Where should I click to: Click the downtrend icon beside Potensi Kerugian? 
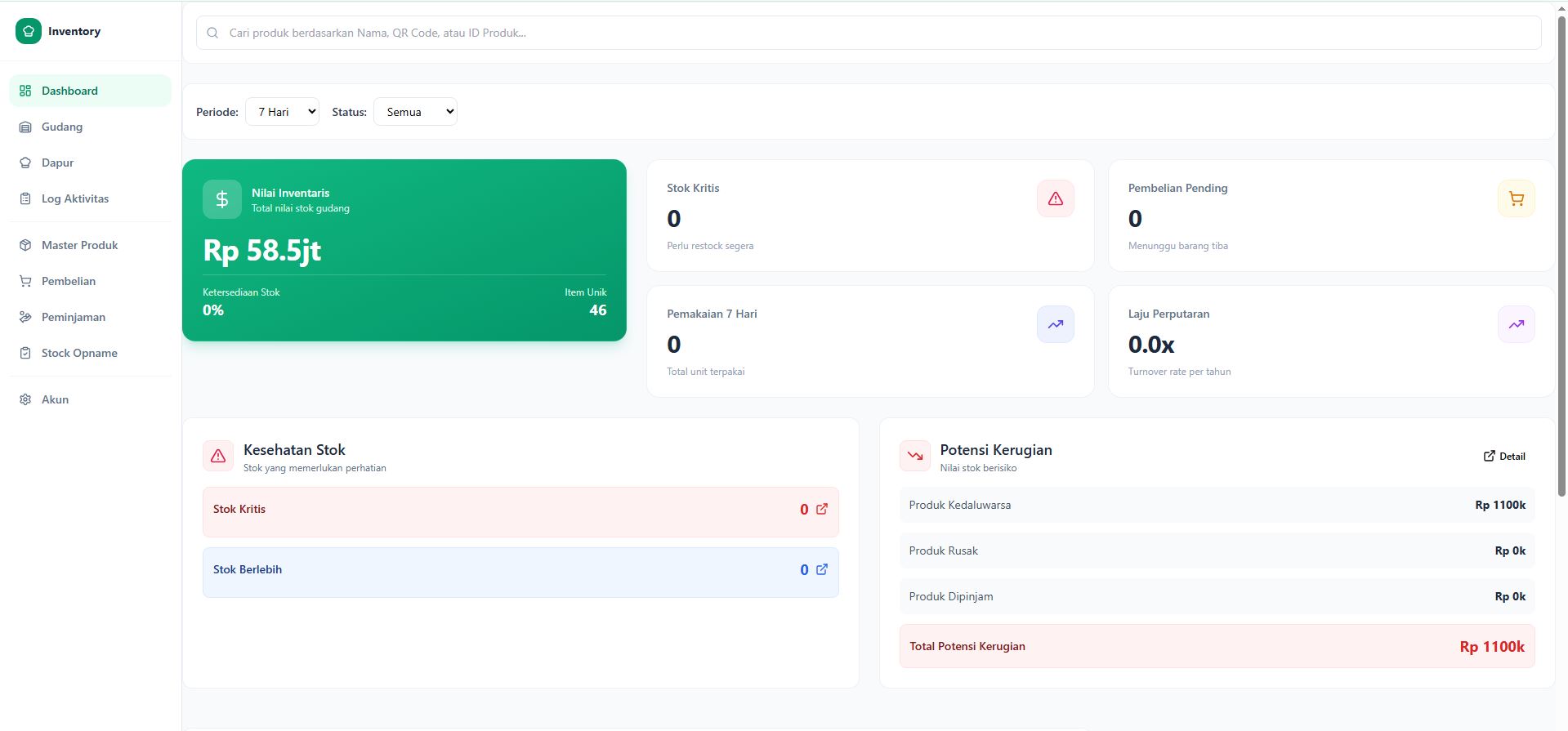tap(915, 456)
